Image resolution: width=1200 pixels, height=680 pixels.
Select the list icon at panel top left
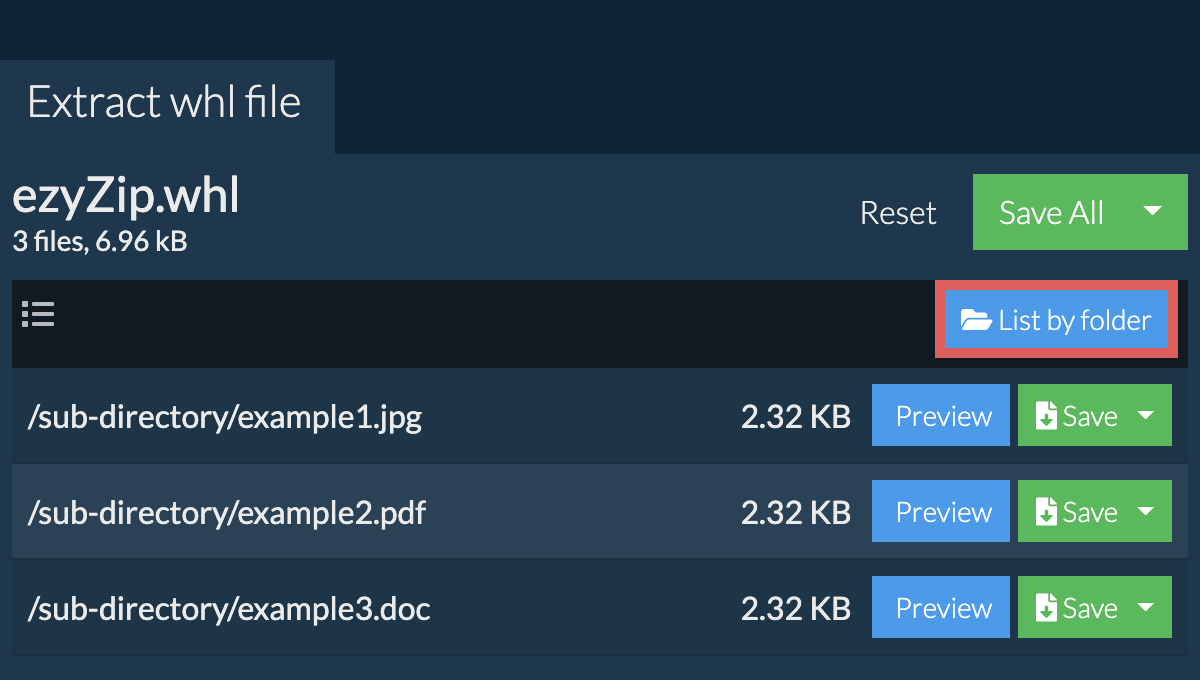pyautogui.click(x=38, y=315)
